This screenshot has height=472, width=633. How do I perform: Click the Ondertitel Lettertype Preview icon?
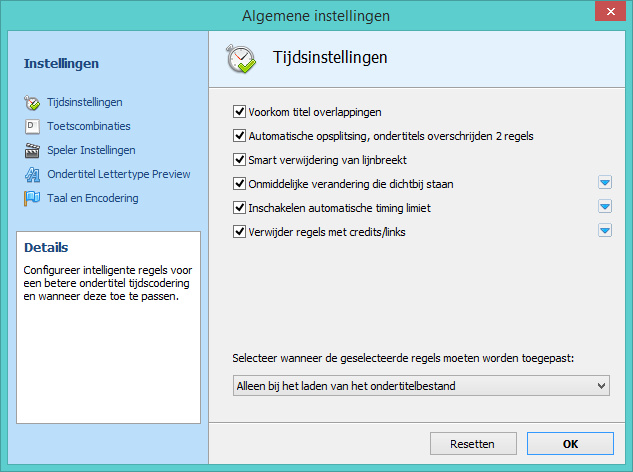(x=31, y=174)
